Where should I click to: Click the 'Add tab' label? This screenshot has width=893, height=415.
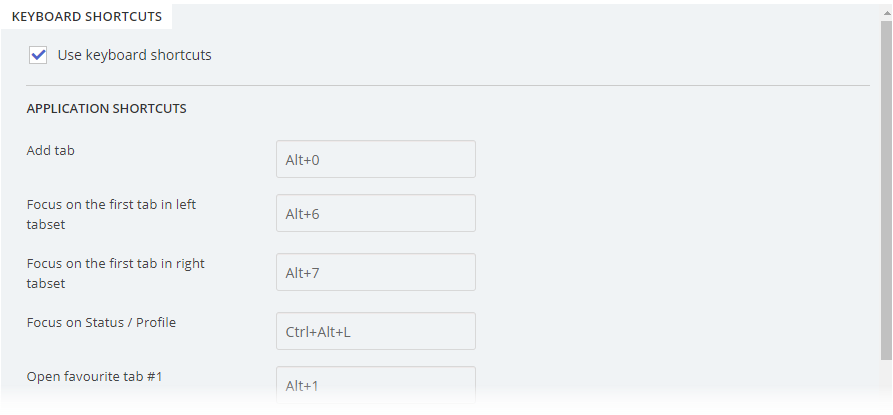[x=51, y=151]
